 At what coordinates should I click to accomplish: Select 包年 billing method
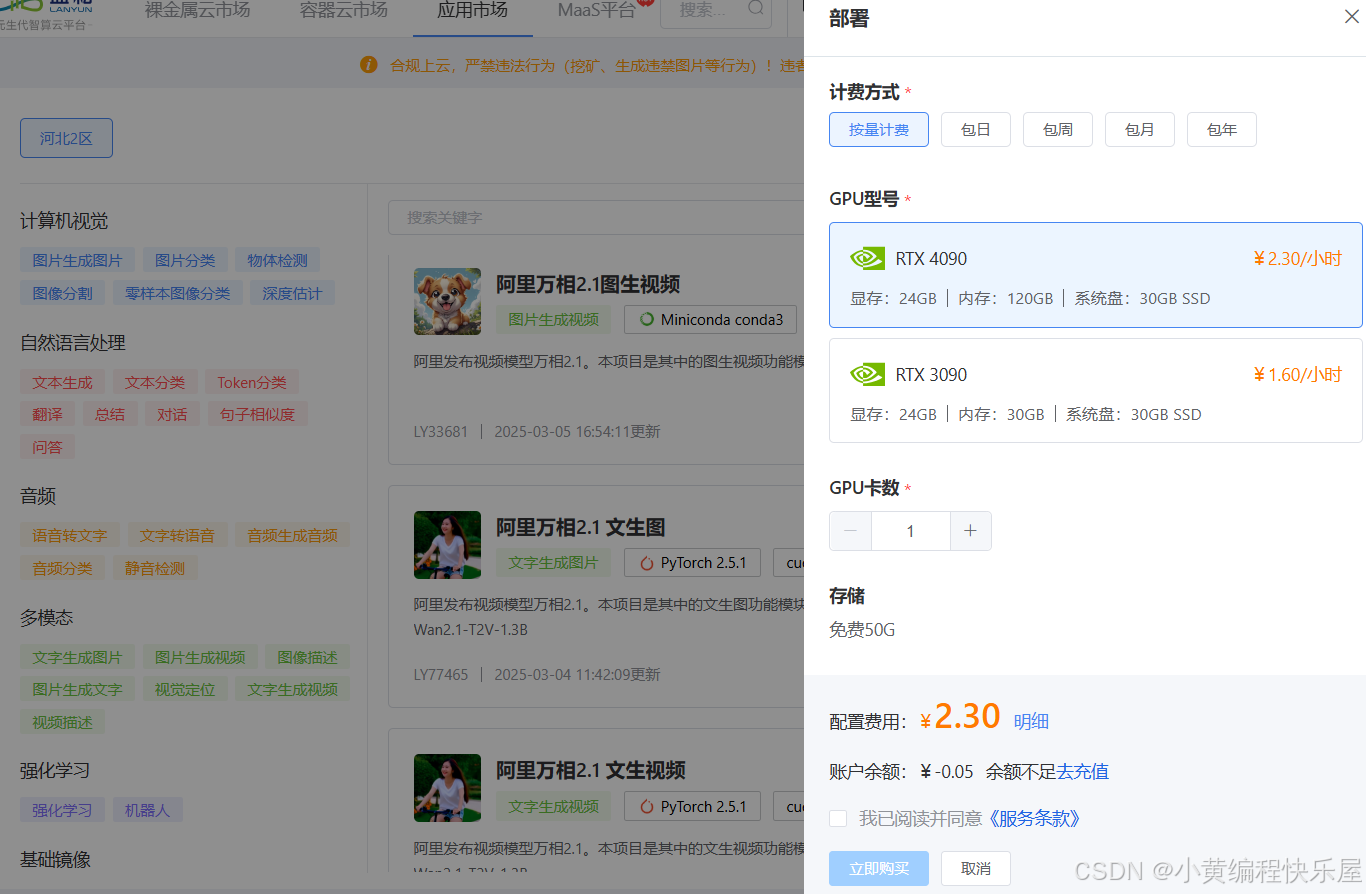1222,130
